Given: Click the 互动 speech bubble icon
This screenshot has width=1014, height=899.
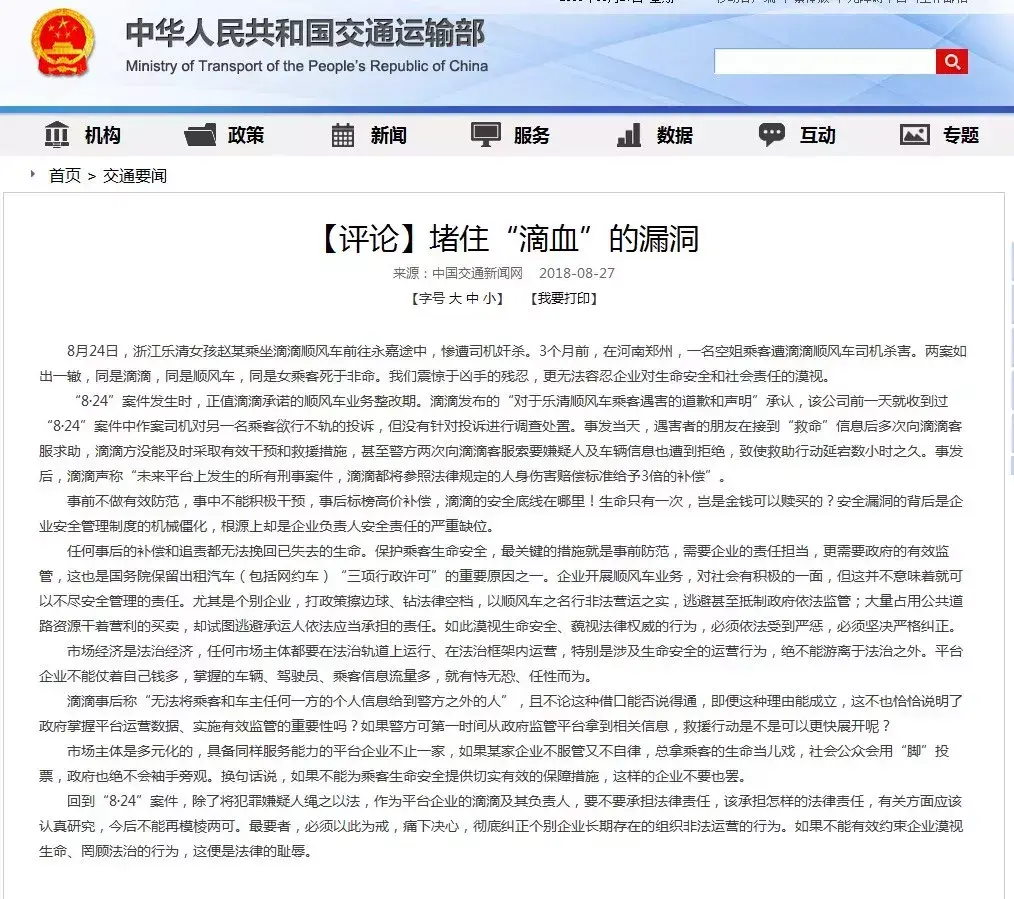Looking at the screenshot, I should click(x=771, y=135).
